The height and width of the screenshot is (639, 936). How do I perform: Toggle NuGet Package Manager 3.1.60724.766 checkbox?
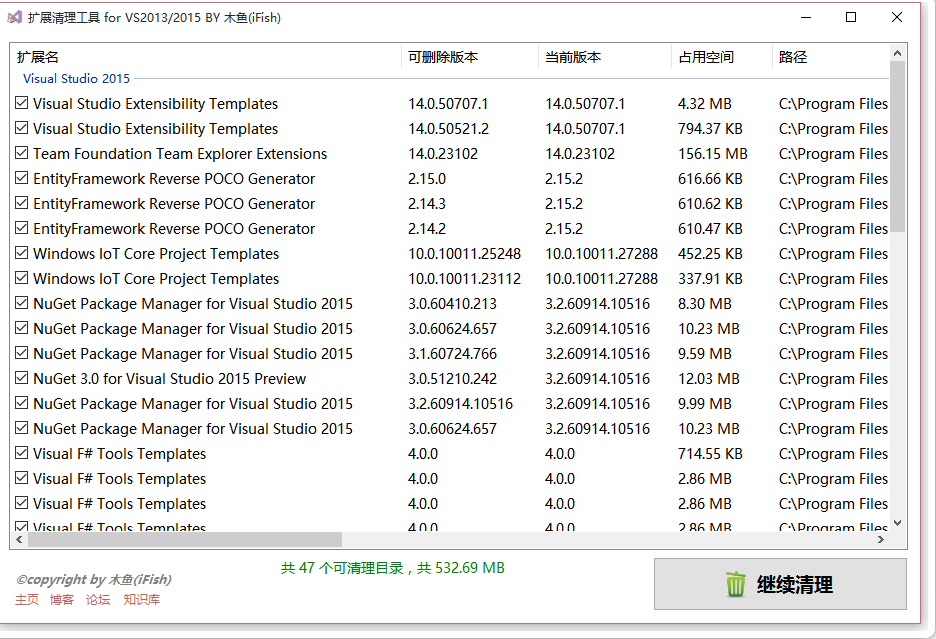pos(21,354)
